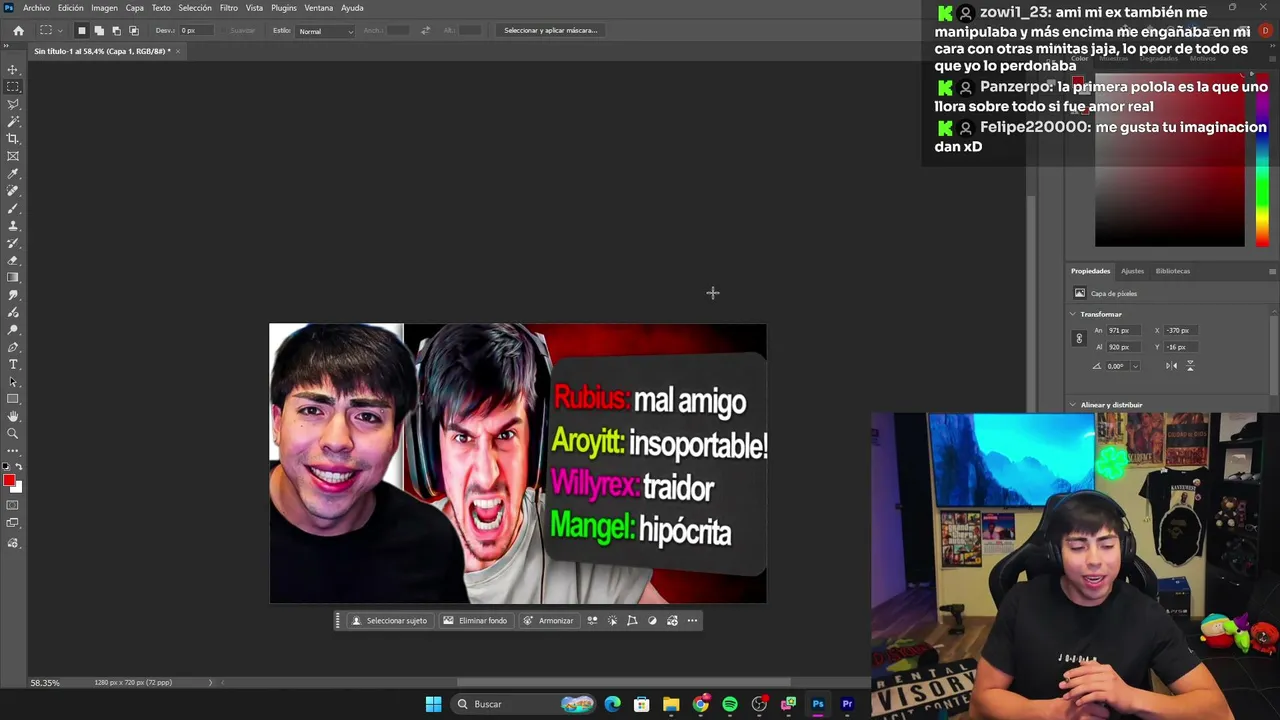
Task: Open the Imagen menu
Action: coord(105,8)
